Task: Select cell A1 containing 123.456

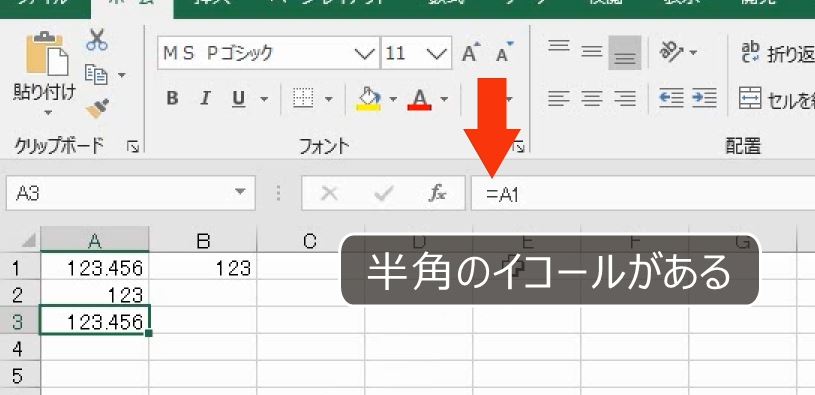Action: click(x=95, y=267)
